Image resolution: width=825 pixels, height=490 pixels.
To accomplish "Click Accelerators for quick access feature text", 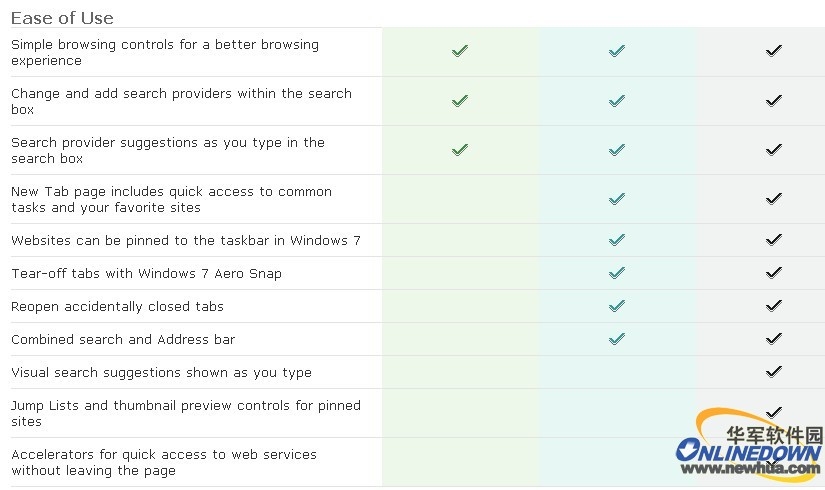I will 164,462.
